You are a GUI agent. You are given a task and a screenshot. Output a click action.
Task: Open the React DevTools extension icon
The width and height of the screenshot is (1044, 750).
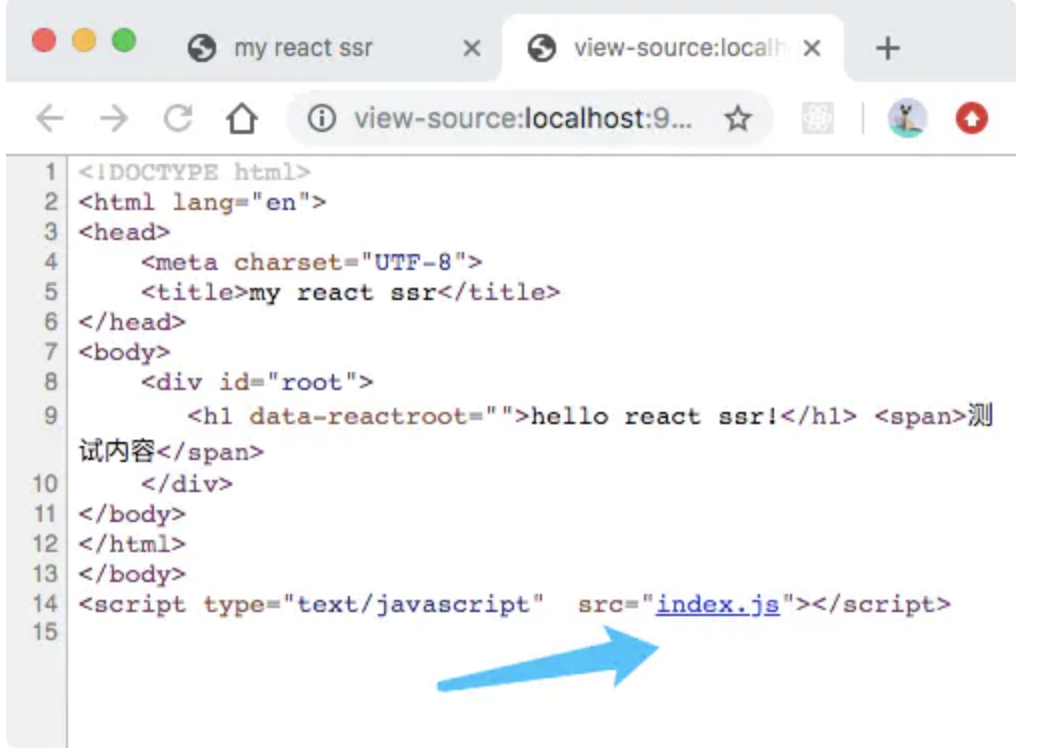[x=817, y=120]
